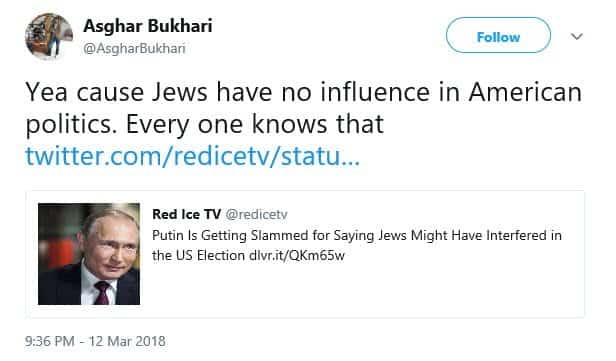The width and height of the screenshot is (616, 361).
Task: Click the '9:36 PM' time in timestamp
Action: tap(50, 341)
